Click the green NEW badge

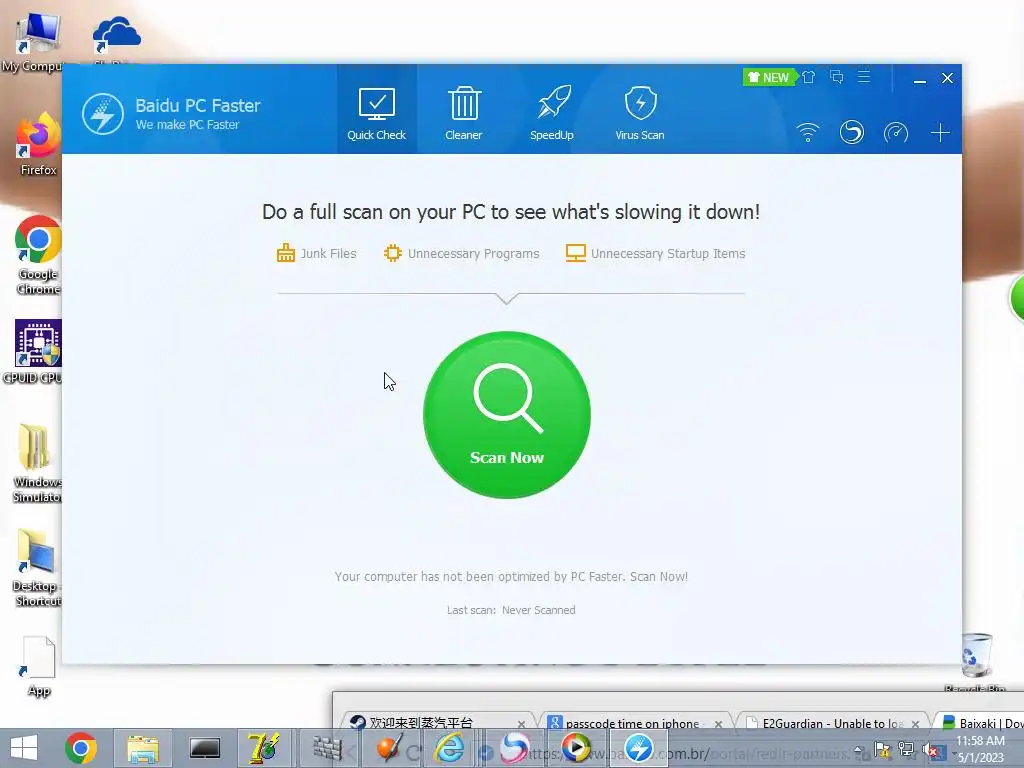pos(769,77)
